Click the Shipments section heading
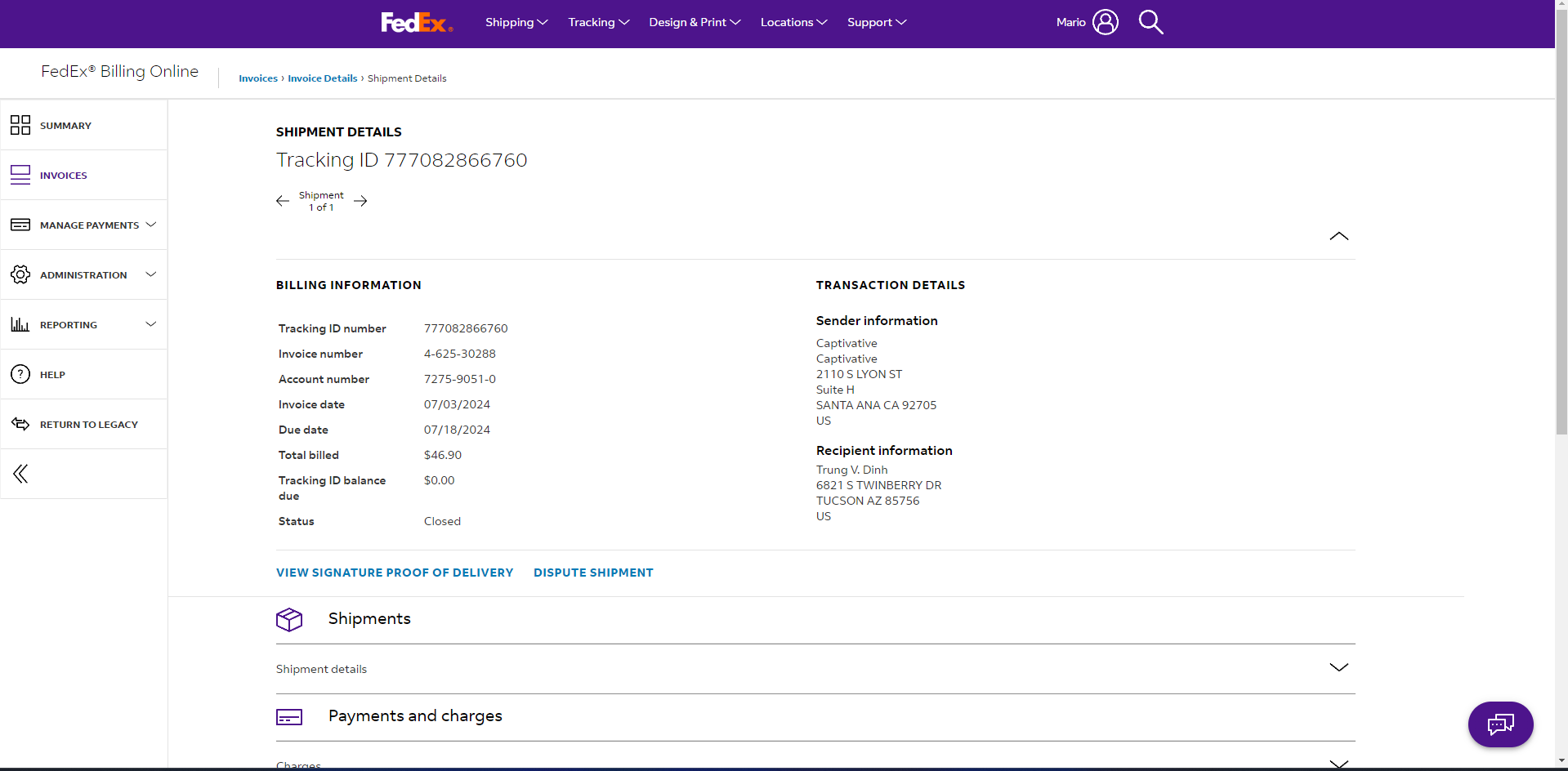 369,619
